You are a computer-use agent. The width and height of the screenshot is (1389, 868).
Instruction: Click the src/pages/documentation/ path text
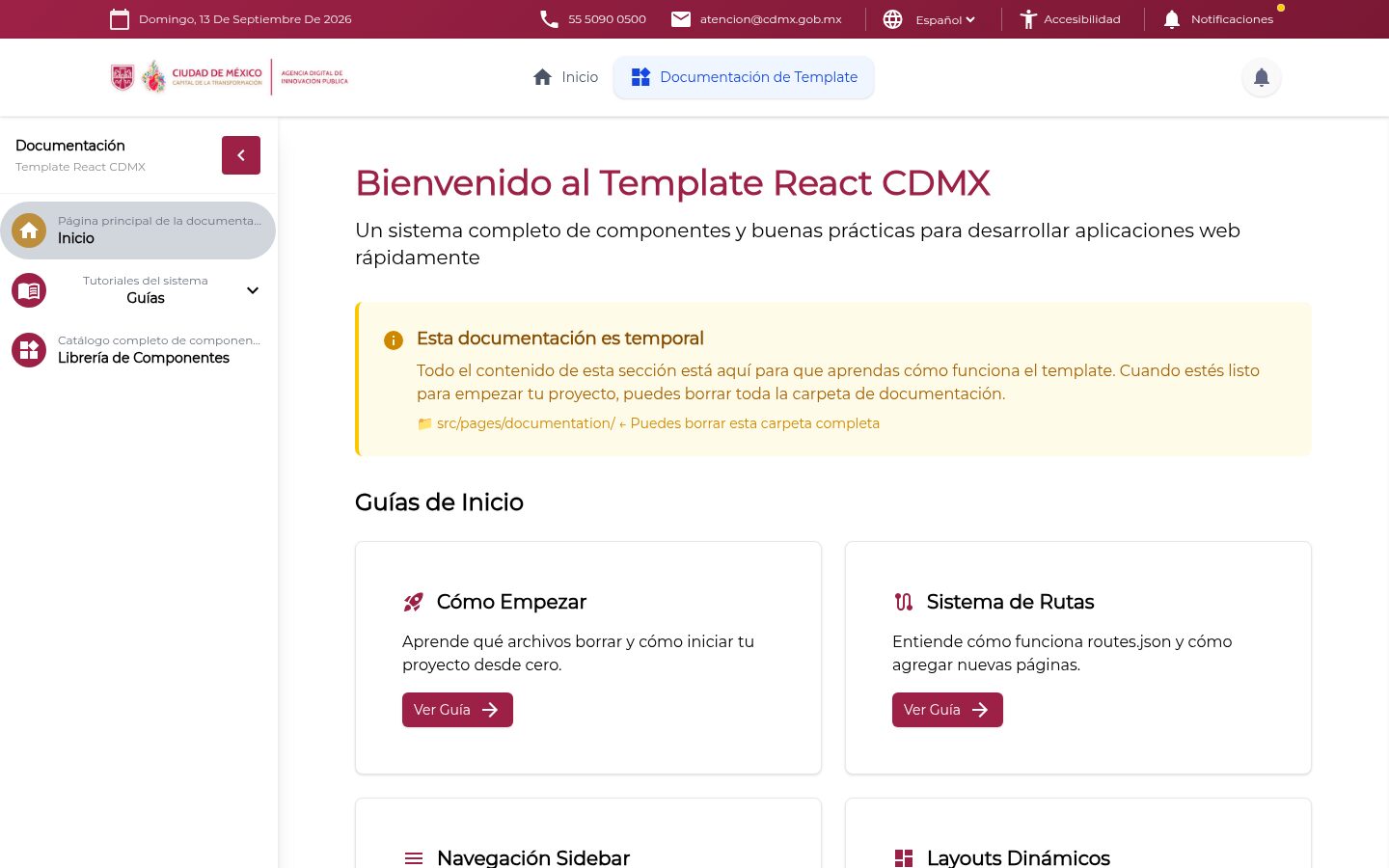(526, 423)
